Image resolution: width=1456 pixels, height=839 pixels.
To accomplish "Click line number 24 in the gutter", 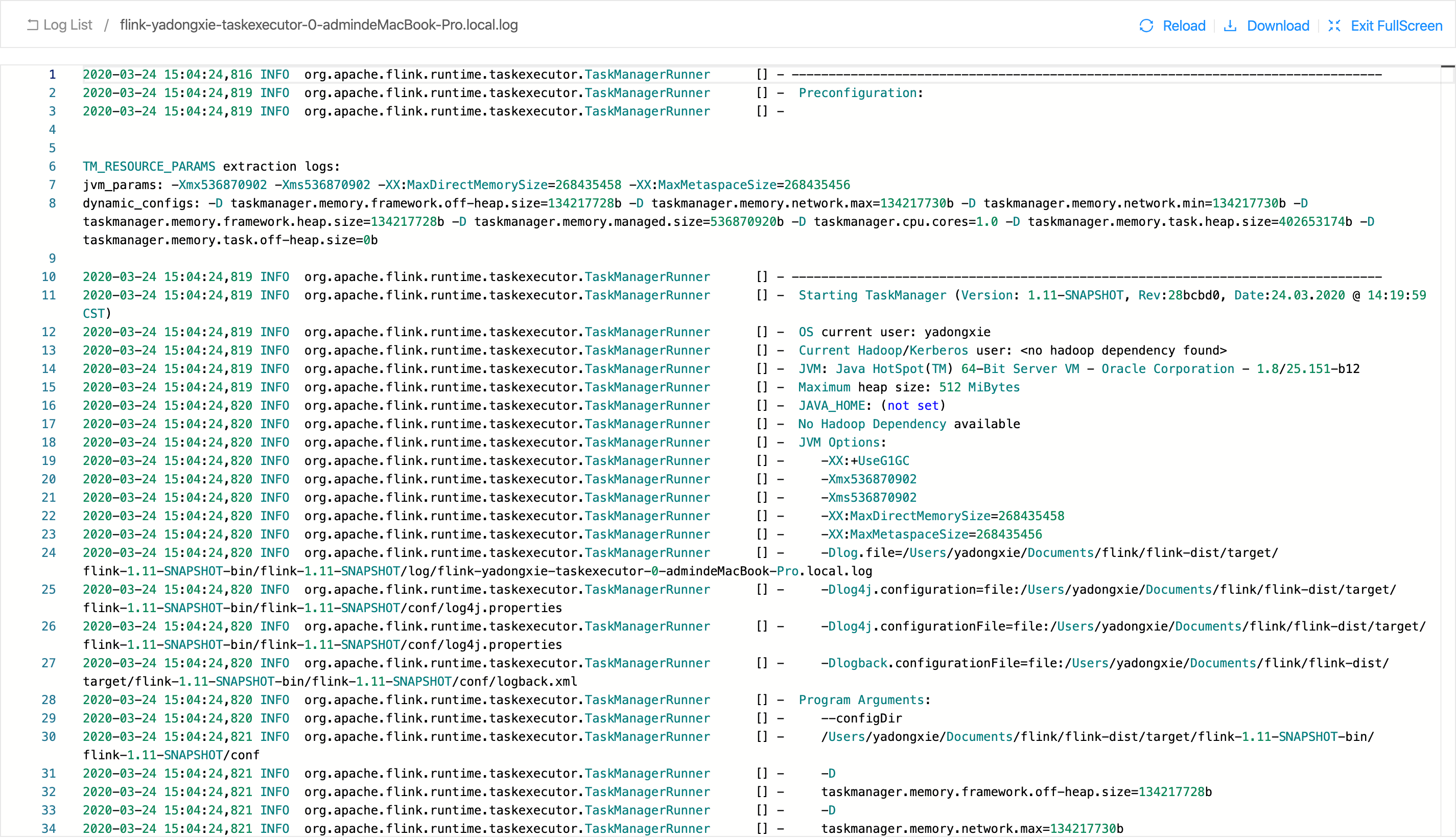I will coord(49,553).
